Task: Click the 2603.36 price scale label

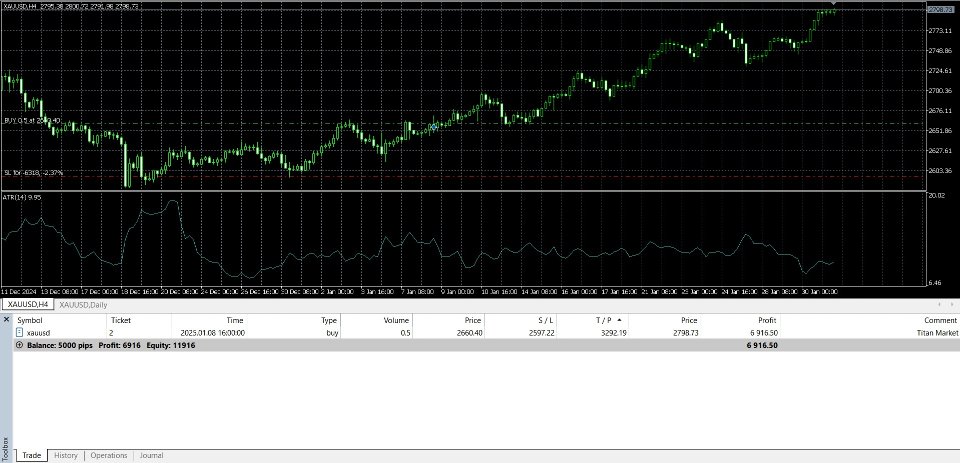Action: coord(939,171)
